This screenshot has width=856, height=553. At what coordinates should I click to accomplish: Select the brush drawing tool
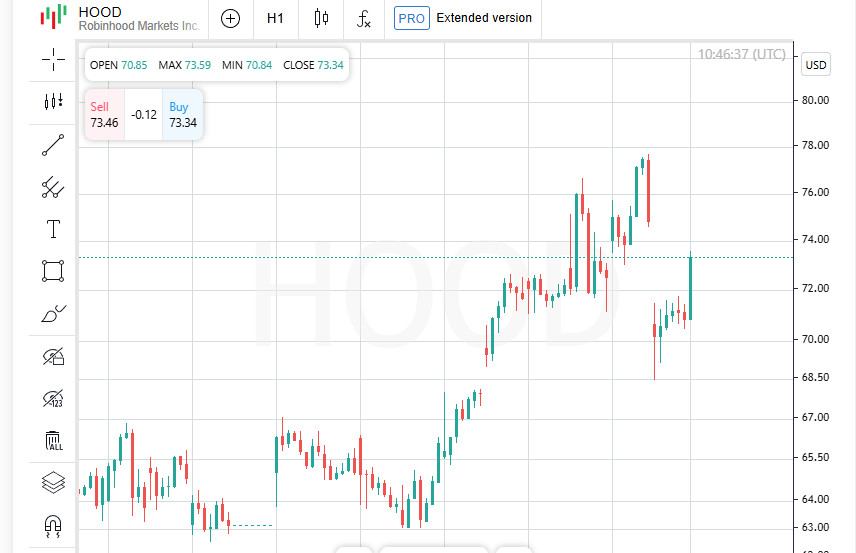click(54, 314)
